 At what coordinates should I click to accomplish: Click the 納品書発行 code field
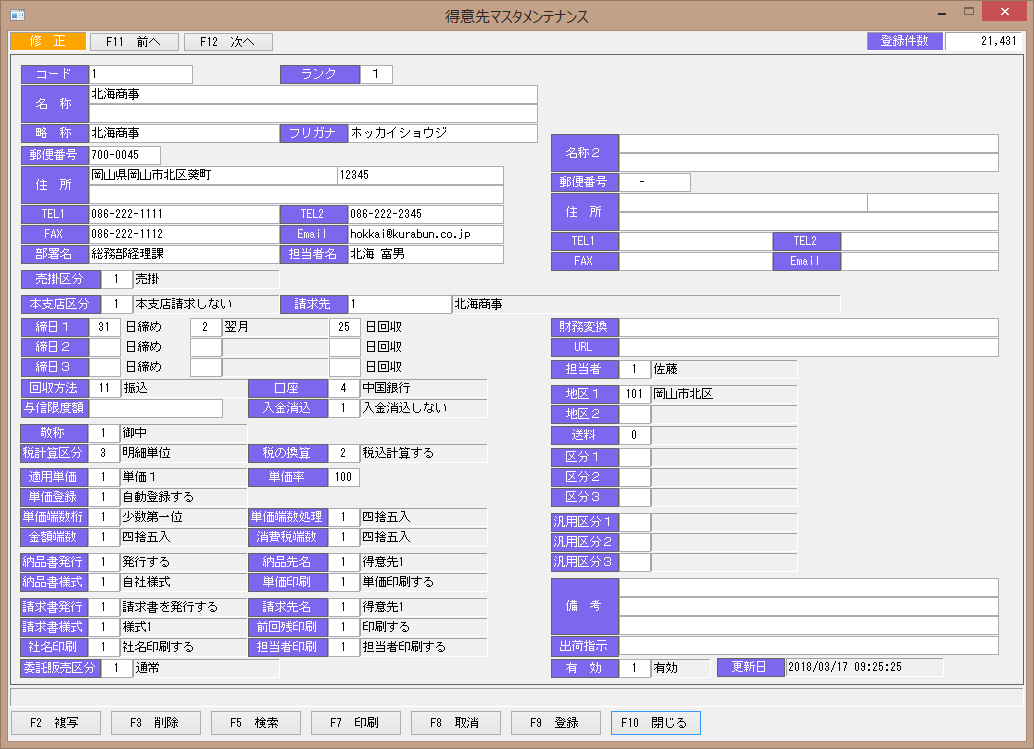104,562
